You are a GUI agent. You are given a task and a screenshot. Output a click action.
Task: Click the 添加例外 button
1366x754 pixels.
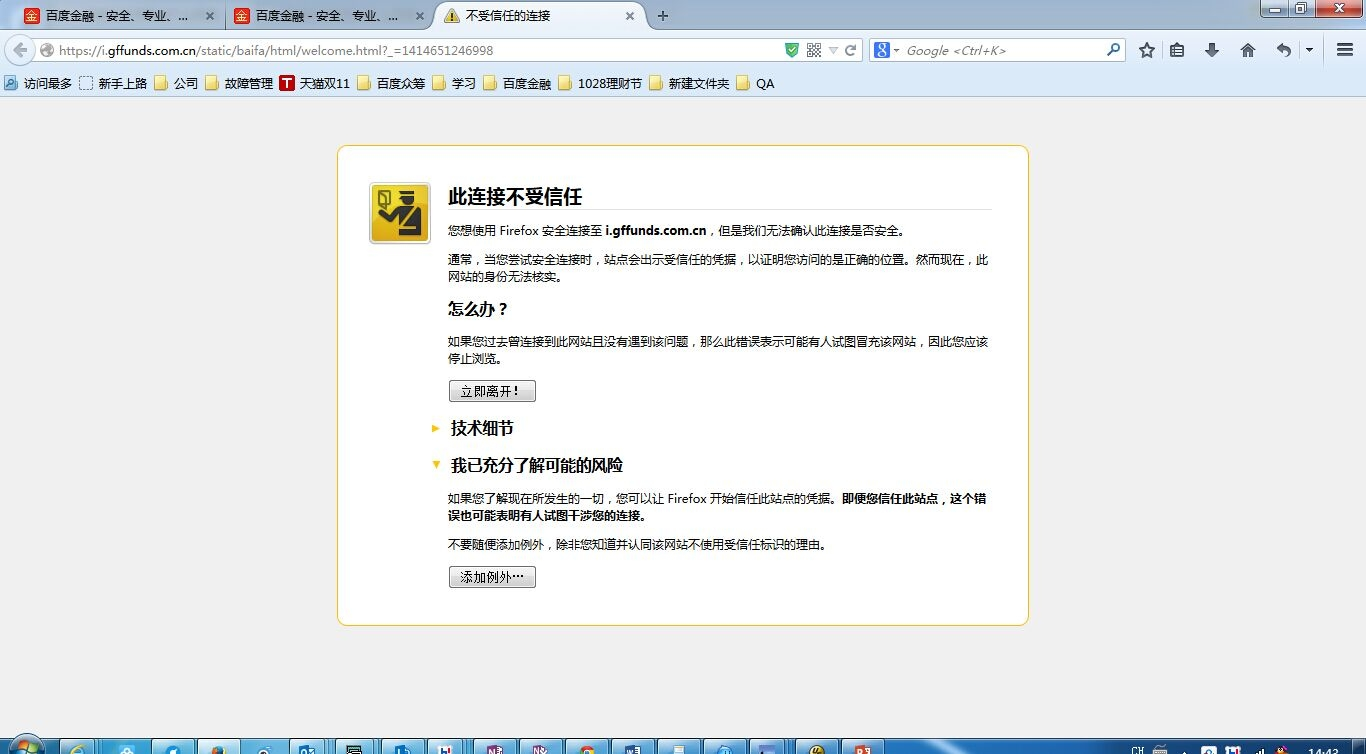tap(492, 576)
